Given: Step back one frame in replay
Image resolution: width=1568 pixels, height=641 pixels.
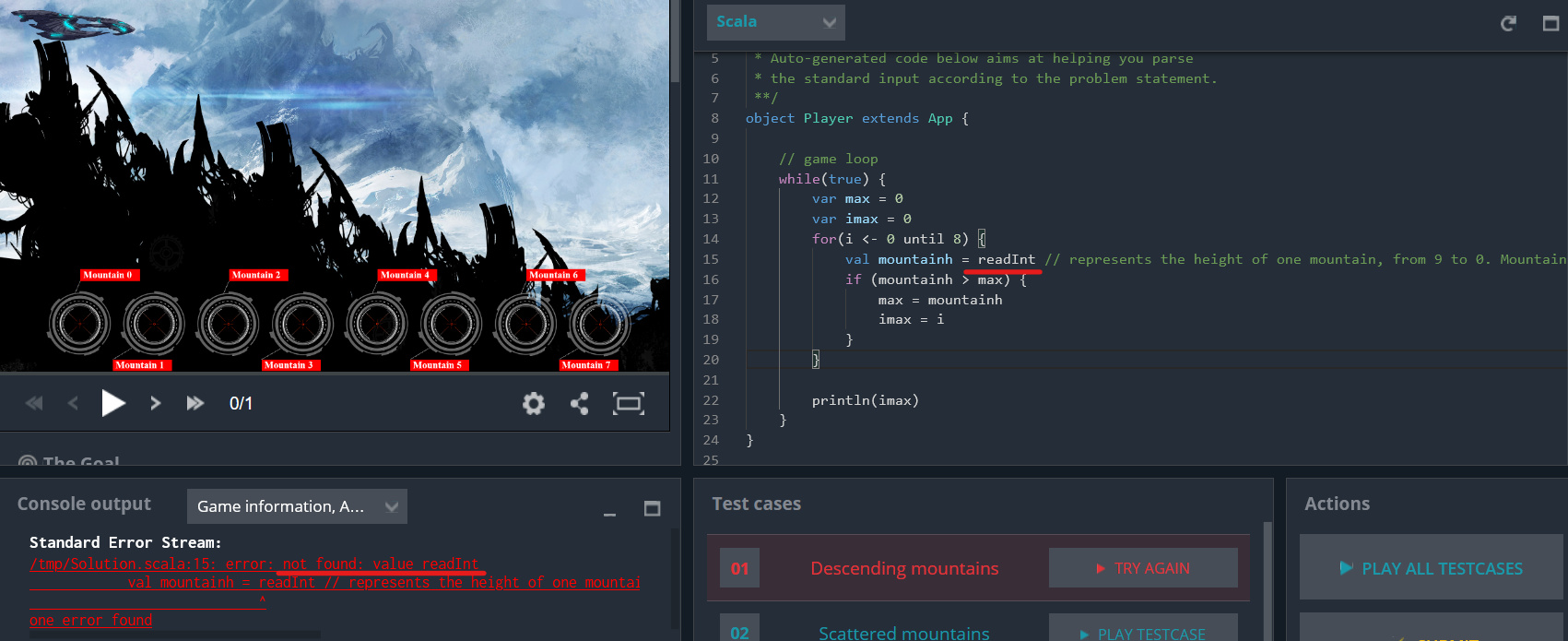Looking at the screenshot, I should [x=73, y=403].
